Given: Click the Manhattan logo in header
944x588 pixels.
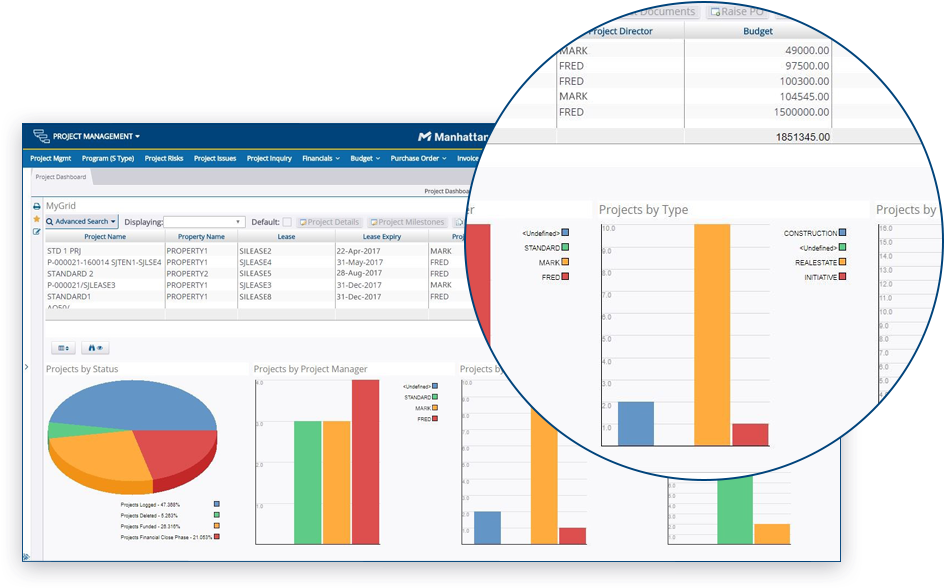Looking at the screenshot, I should [450, 137].
